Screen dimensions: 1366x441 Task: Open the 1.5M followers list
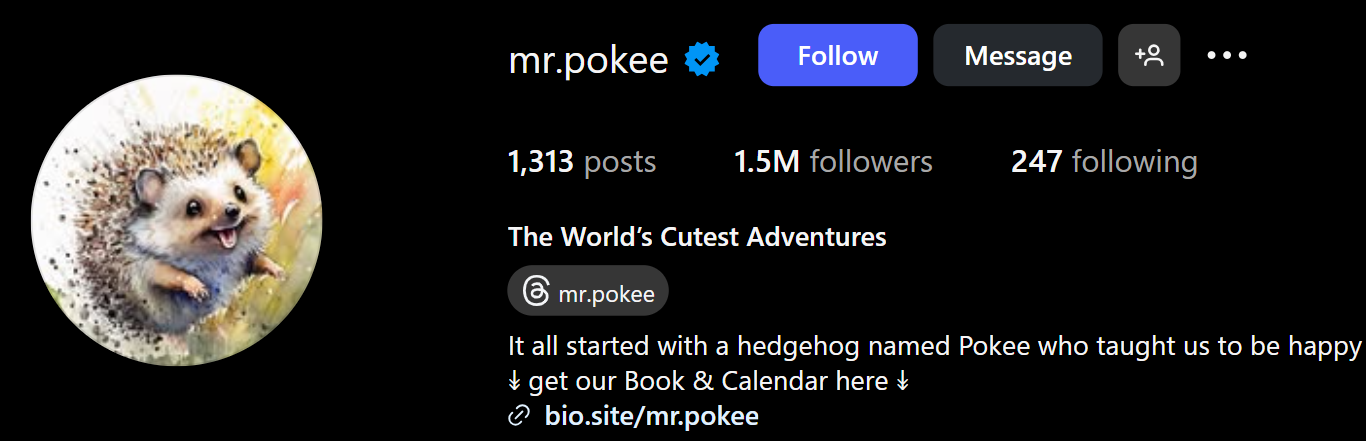(832, 162)
